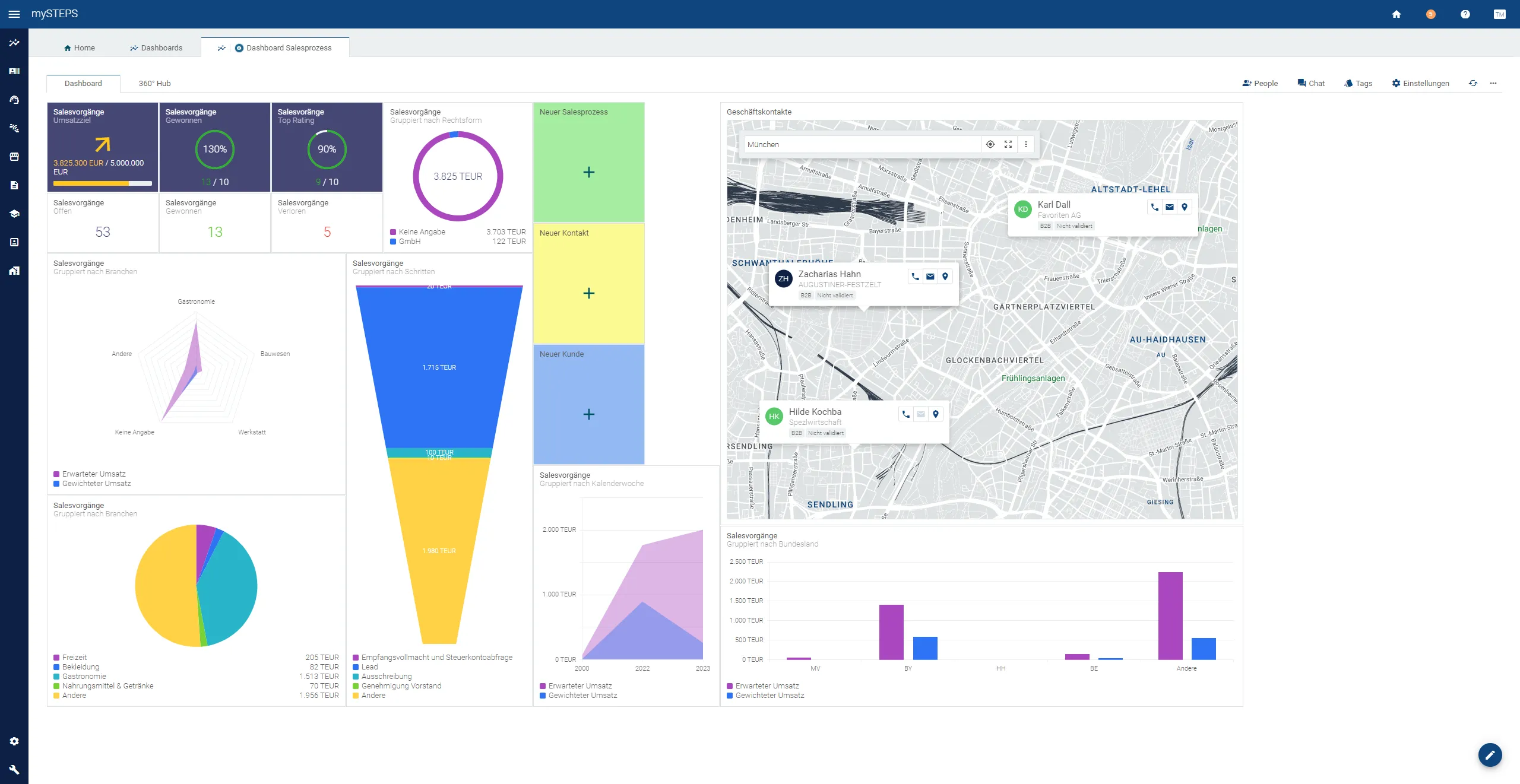The height and width of the screenshot is (784, 1520).
Task: Show Zacharias Hahn's location pin
Action: [x=945, y=277]
